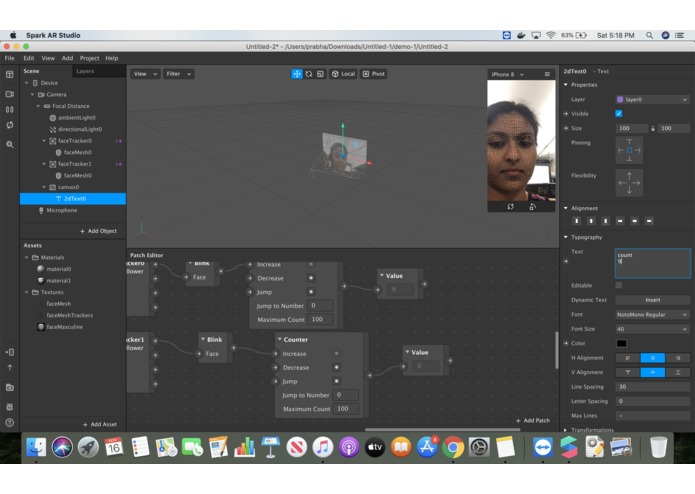Open macOS Spotlight search icon
695x494 pixels.
649,35
